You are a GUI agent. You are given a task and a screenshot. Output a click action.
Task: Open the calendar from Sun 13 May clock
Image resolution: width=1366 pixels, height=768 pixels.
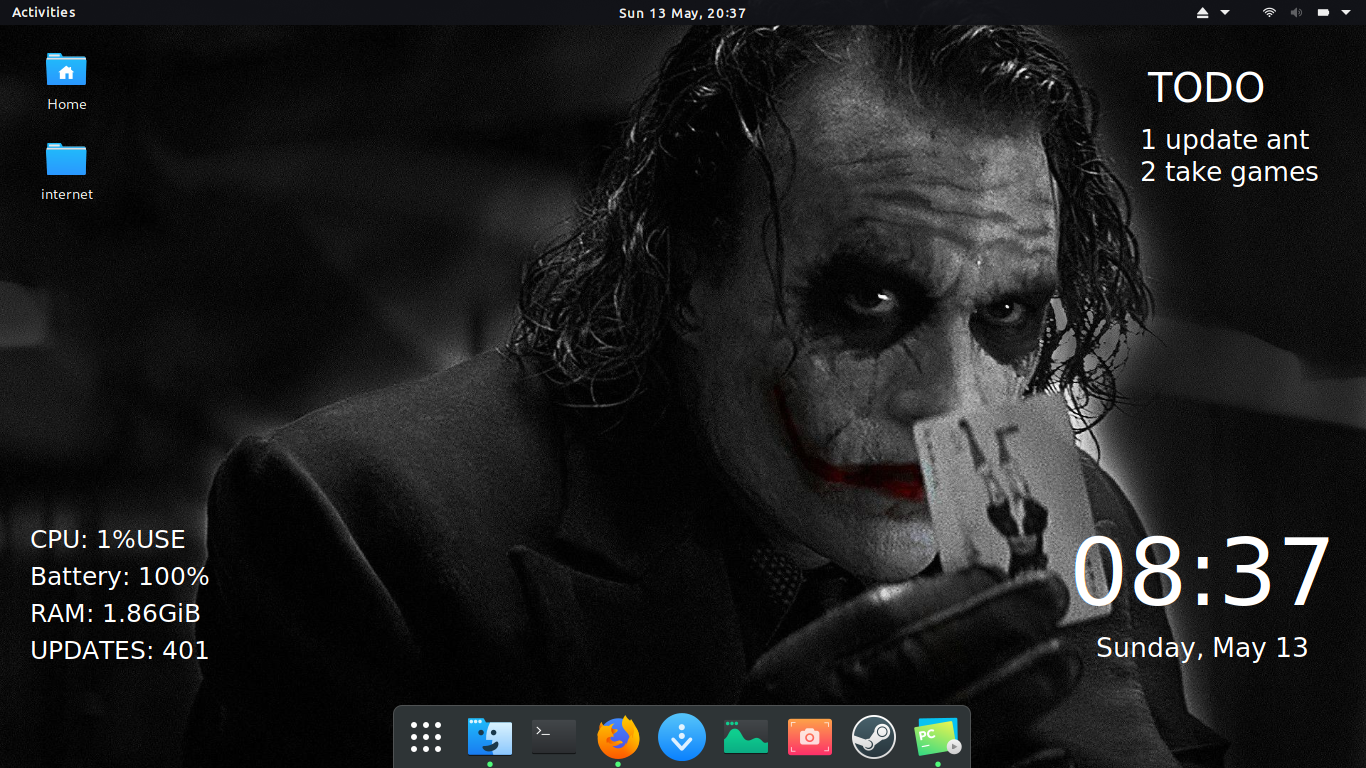[x=682, y=13]
